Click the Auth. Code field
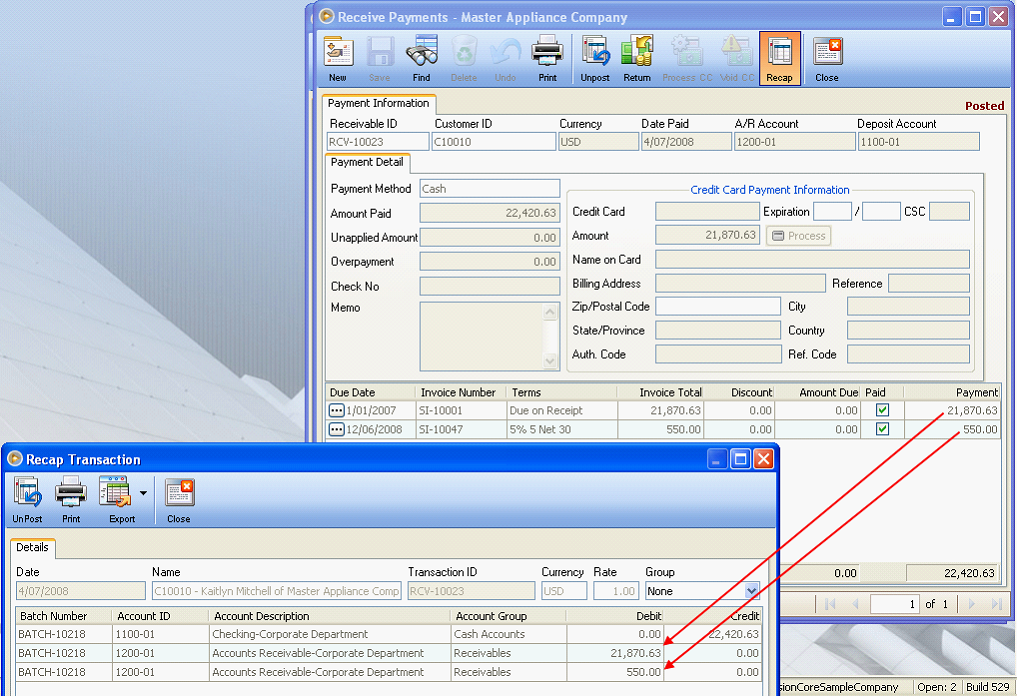This screenshot has width=1018, height=697. pyautogui.click(x=718, y=354)
